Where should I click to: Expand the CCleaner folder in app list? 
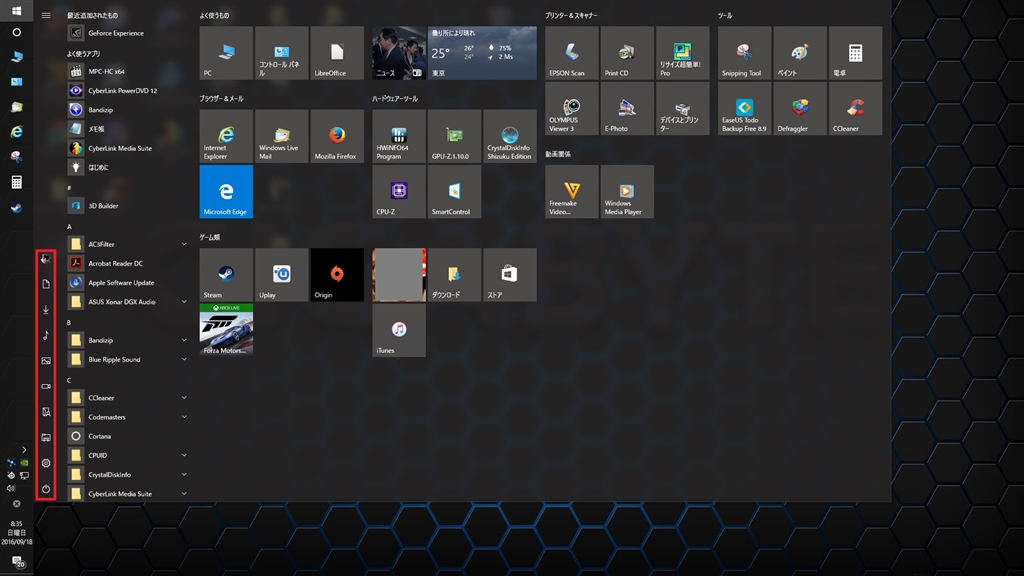pyautogui.click(x=127, y=398)
